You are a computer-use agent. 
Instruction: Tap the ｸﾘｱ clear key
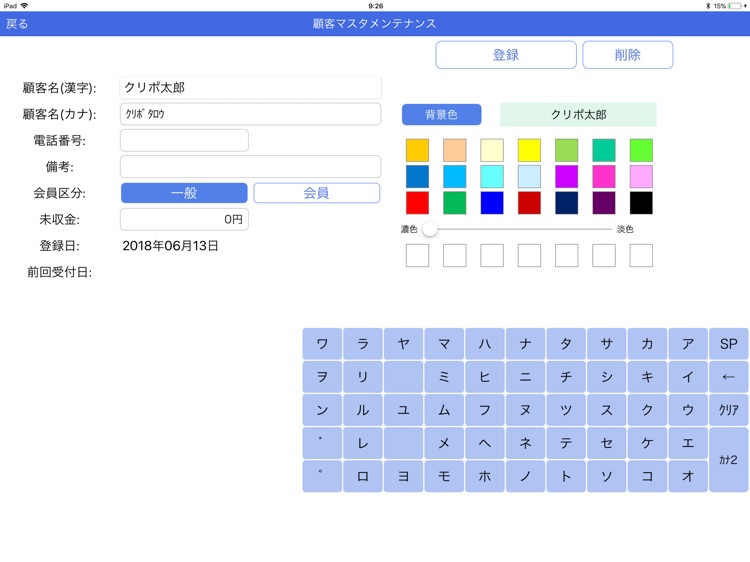click(728, 410)
